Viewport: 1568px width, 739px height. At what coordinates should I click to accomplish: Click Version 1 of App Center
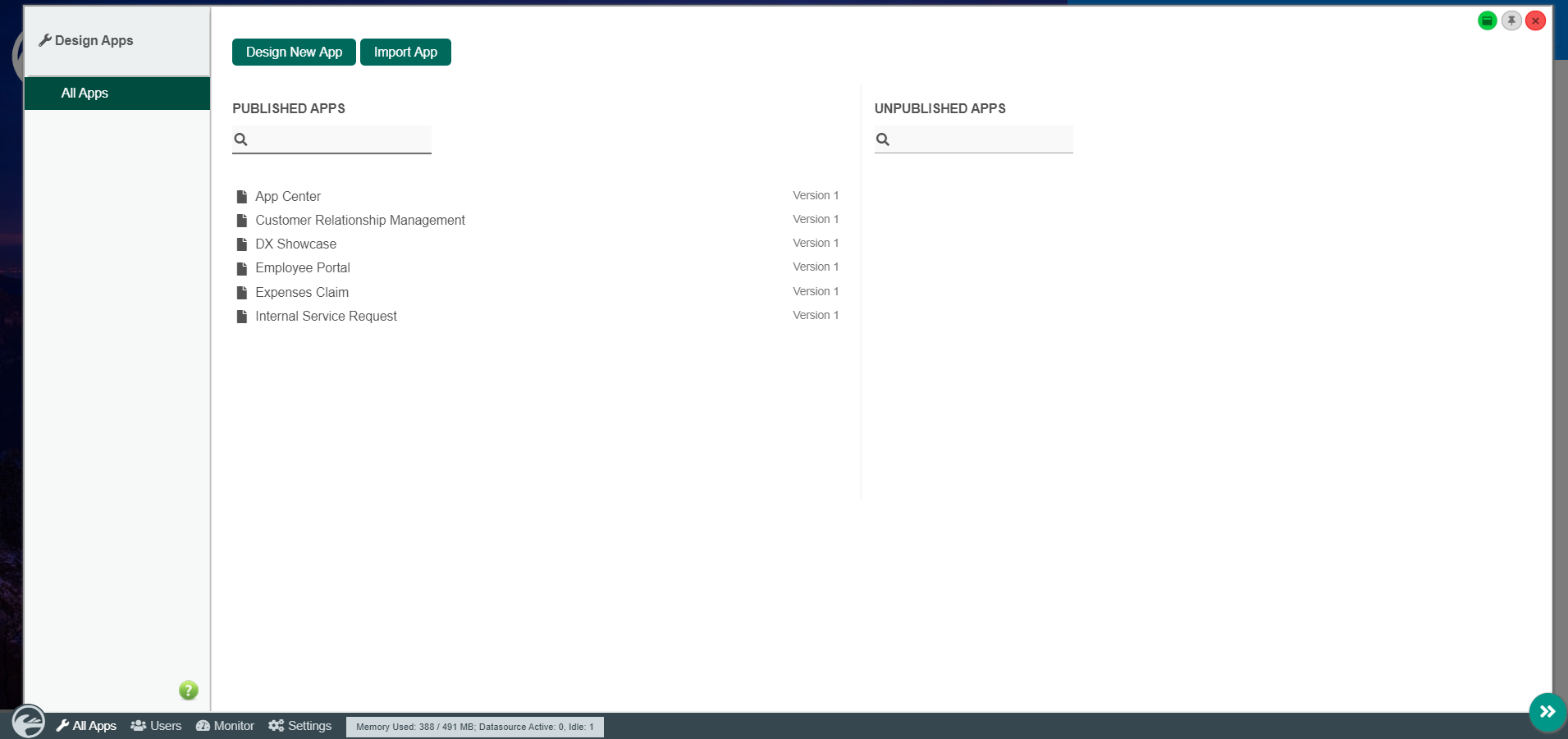816,195
